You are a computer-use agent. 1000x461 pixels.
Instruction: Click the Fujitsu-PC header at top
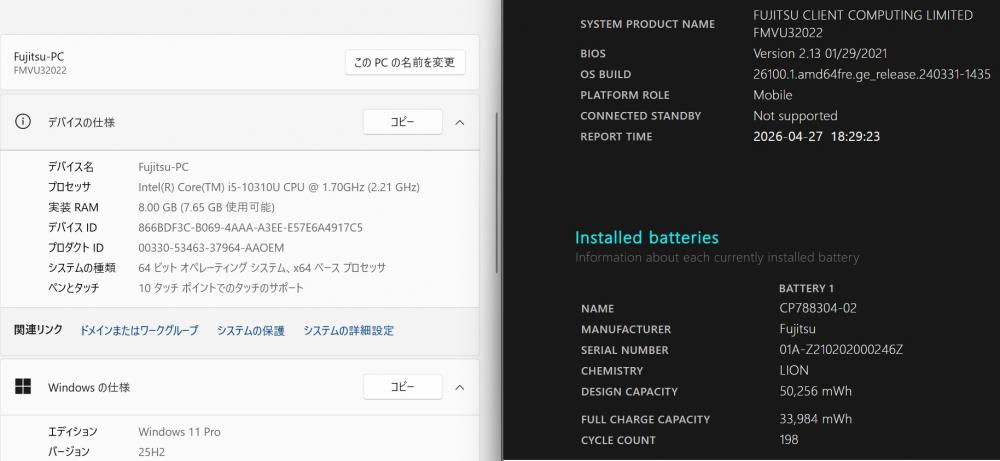pos(39,57)
